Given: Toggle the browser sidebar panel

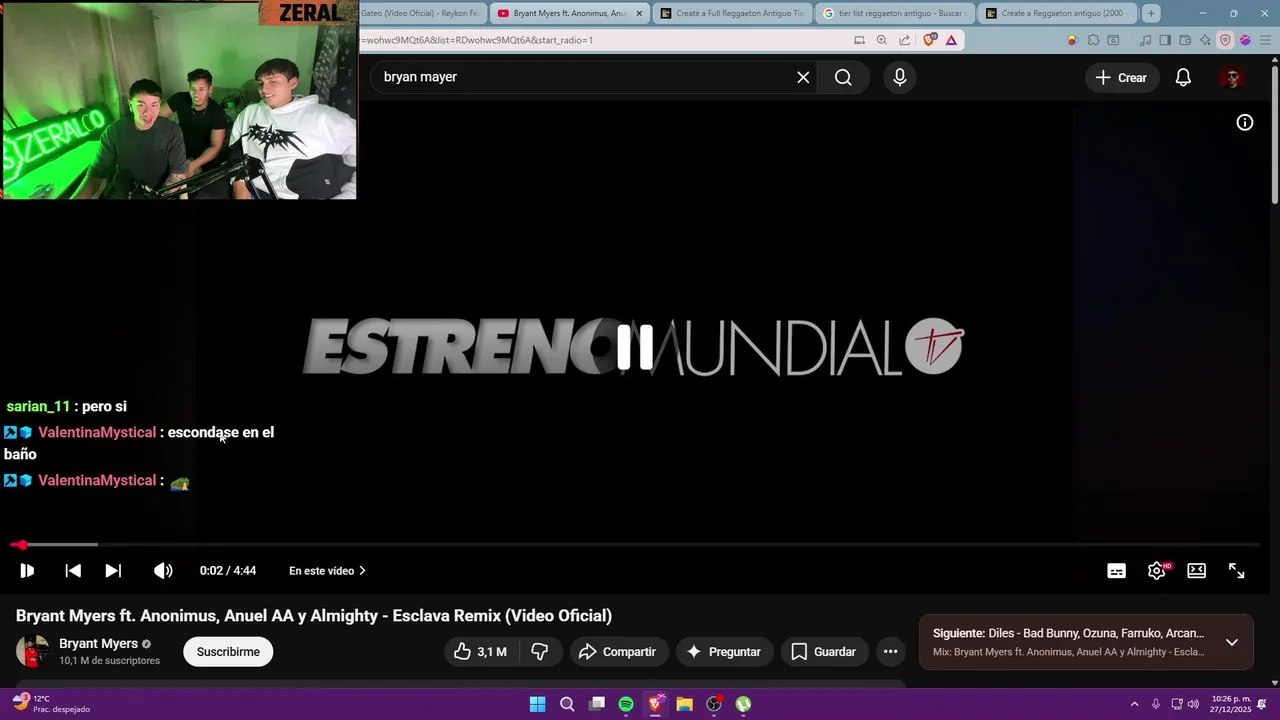Looking at the screenshot, I should [1165, 40].
